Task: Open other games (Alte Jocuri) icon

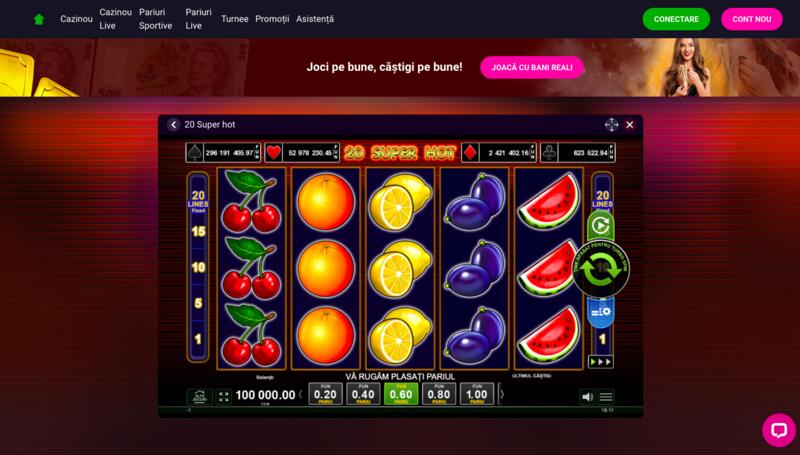Action: click(200, 397)
